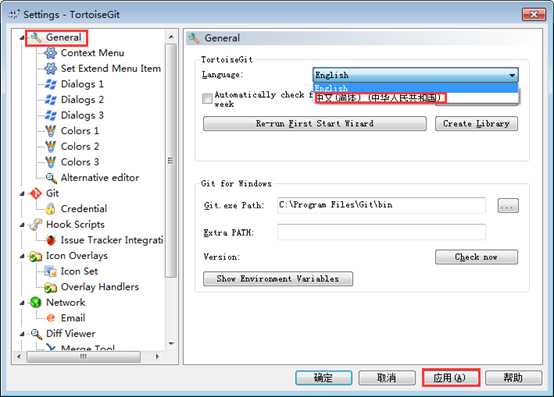Open Issue Tracker Integration page

[112, 240]
